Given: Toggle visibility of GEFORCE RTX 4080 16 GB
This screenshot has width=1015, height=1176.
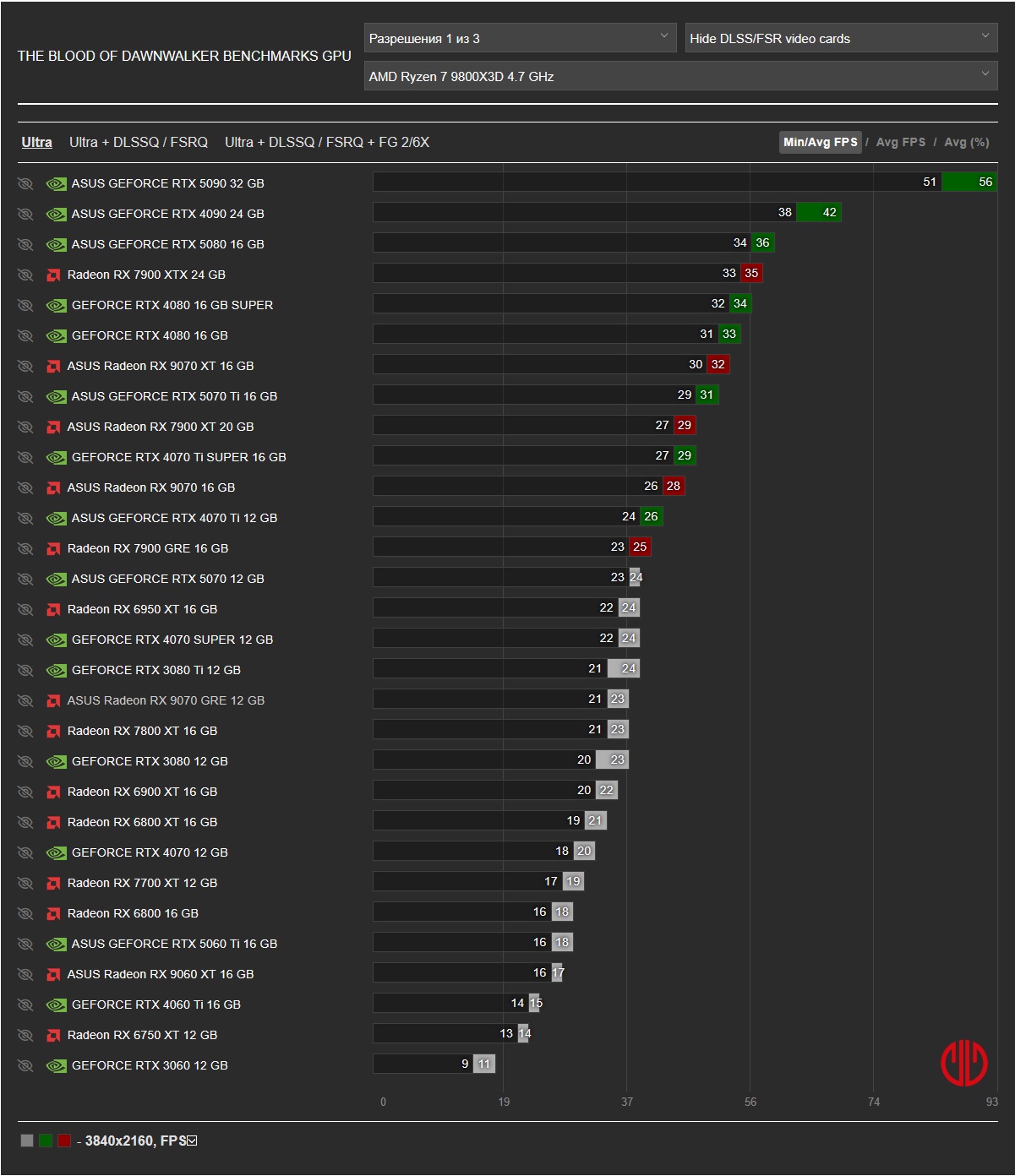Looking at the screenshot, I should tap(25, 335).
